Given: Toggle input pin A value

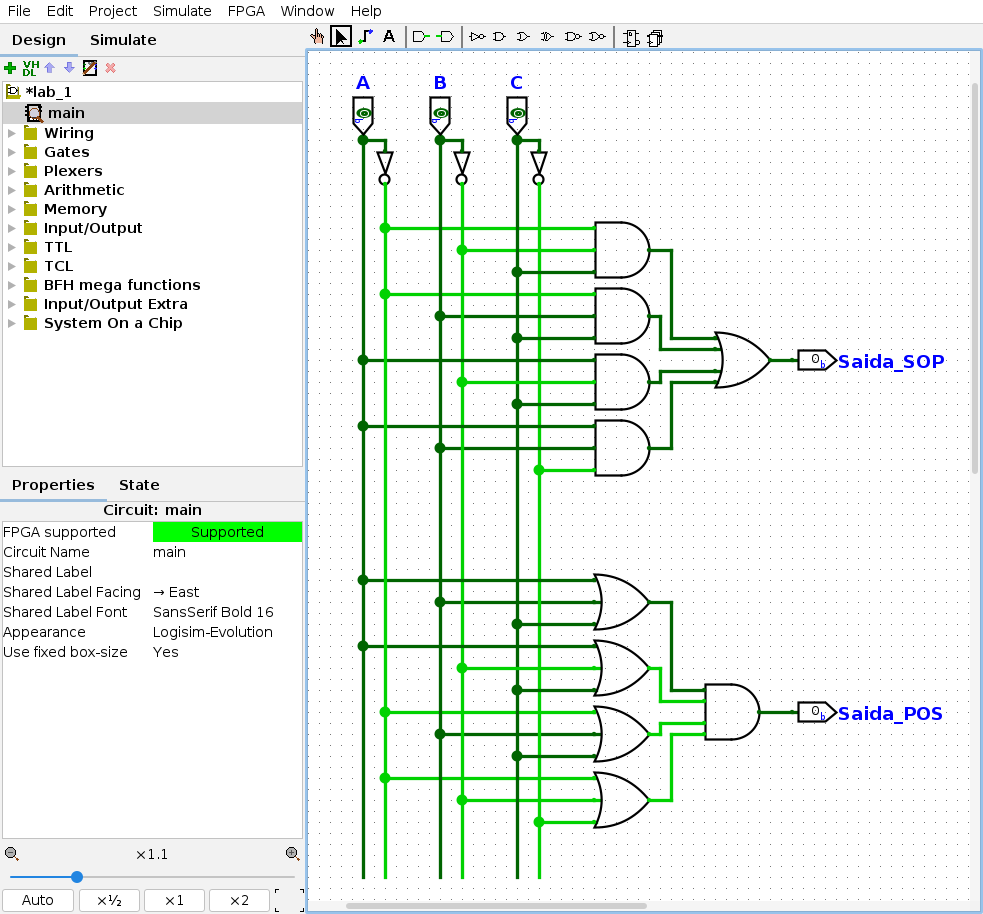Looking at the screenshot, I should click(363, 114).
